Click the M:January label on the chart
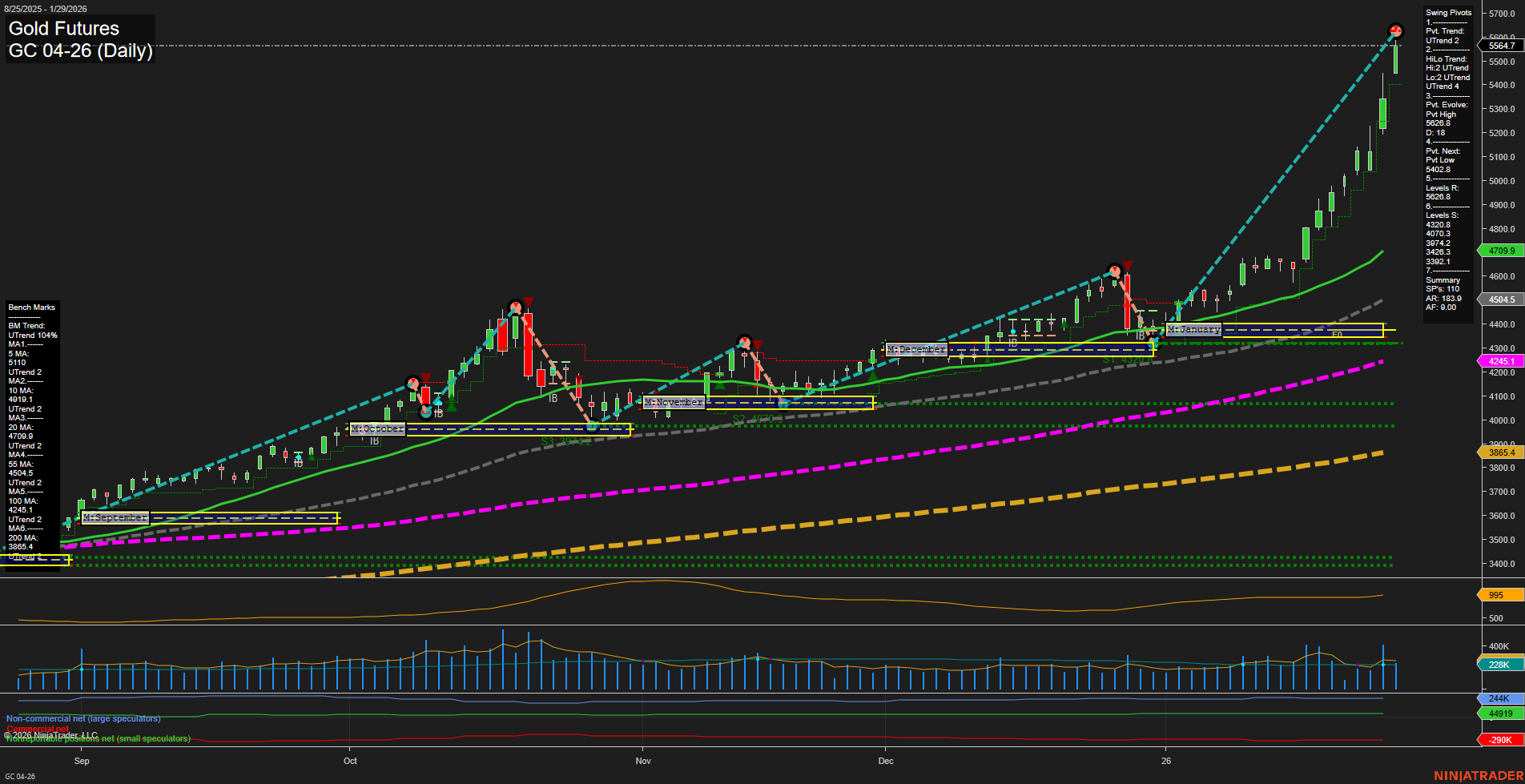 tap(1194, 329)
